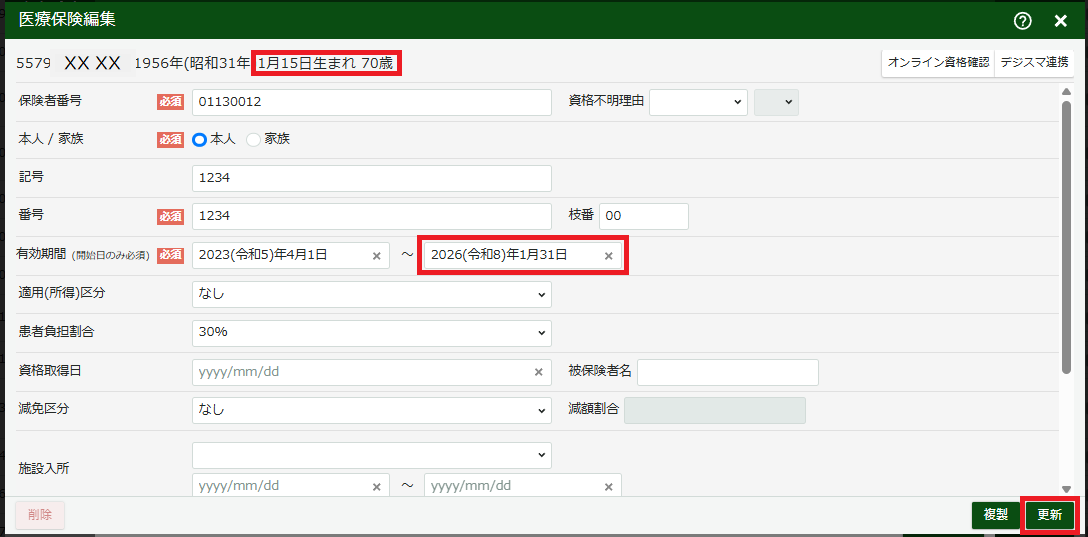
Task: Click the 施設入所 start date field
Action: pos(291,486)
